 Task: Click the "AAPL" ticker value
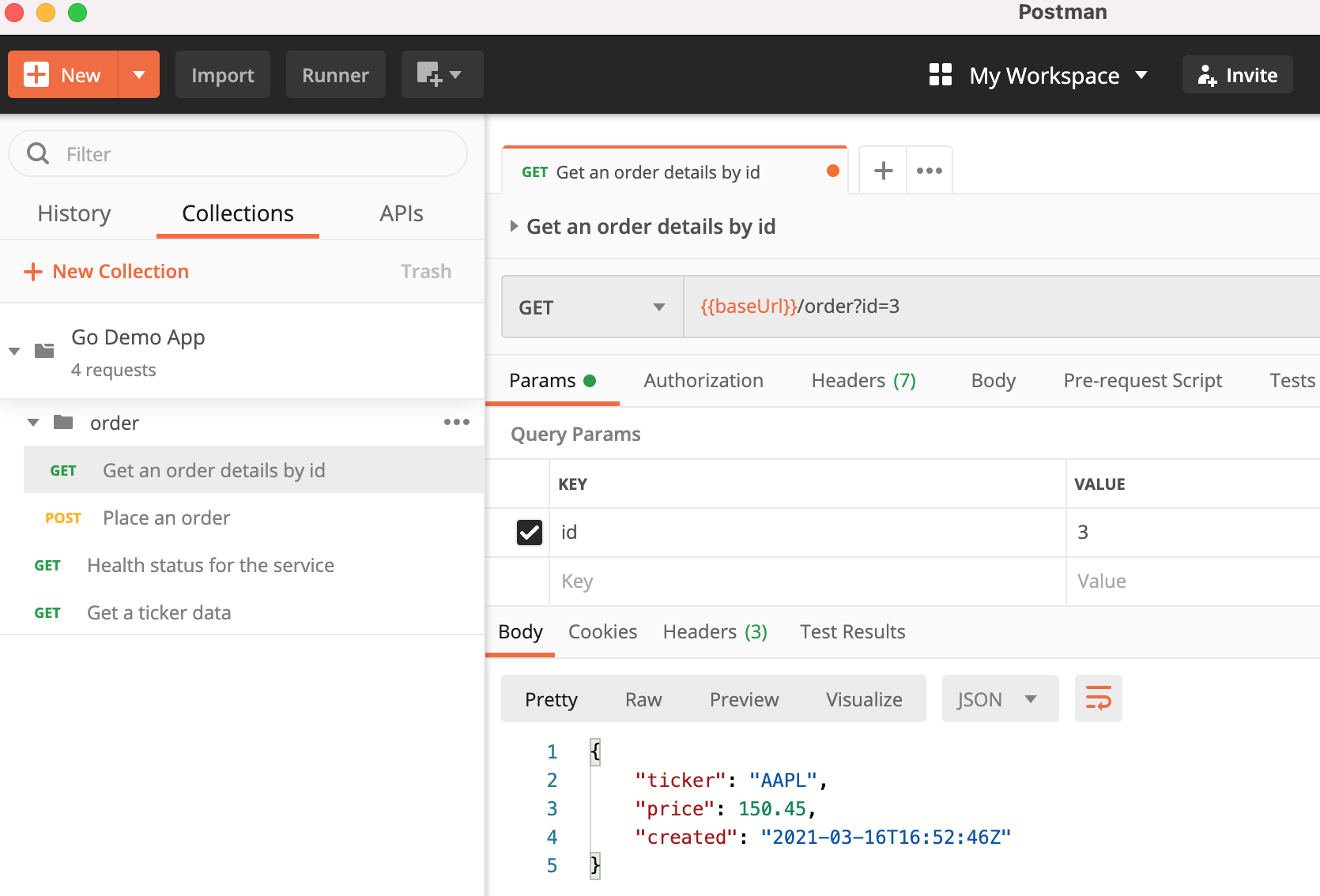pos(783,781)
